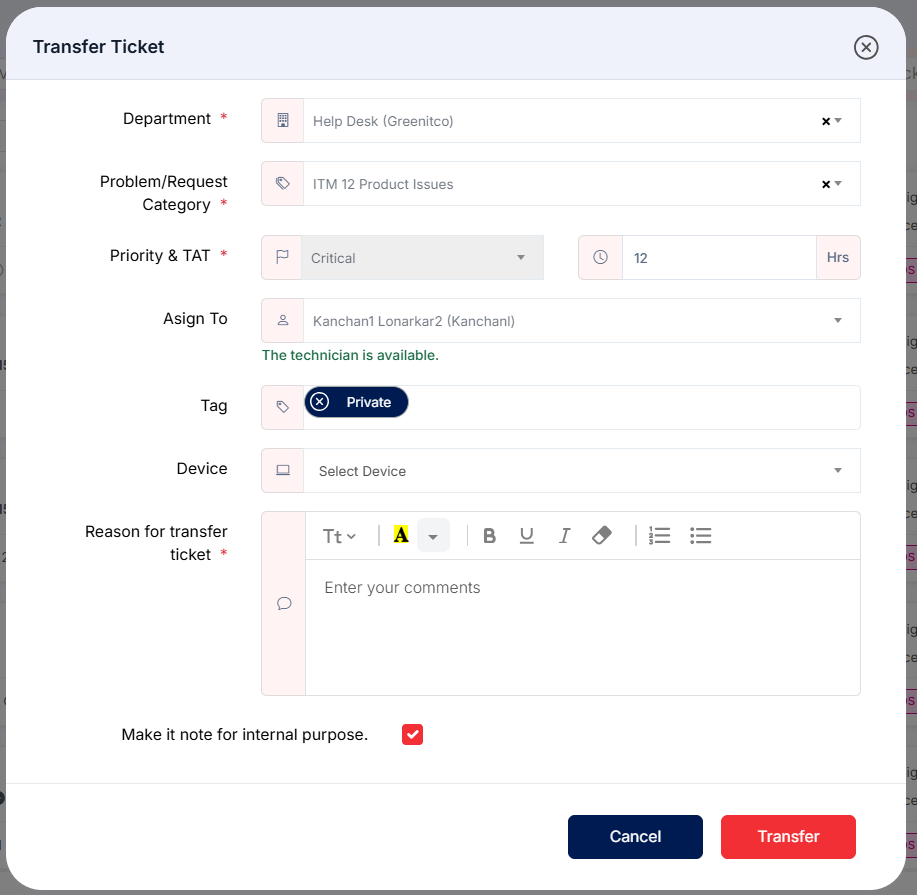917x895 pixels.
Task: Insert a bulleted list
Action: tap(700, 535)
